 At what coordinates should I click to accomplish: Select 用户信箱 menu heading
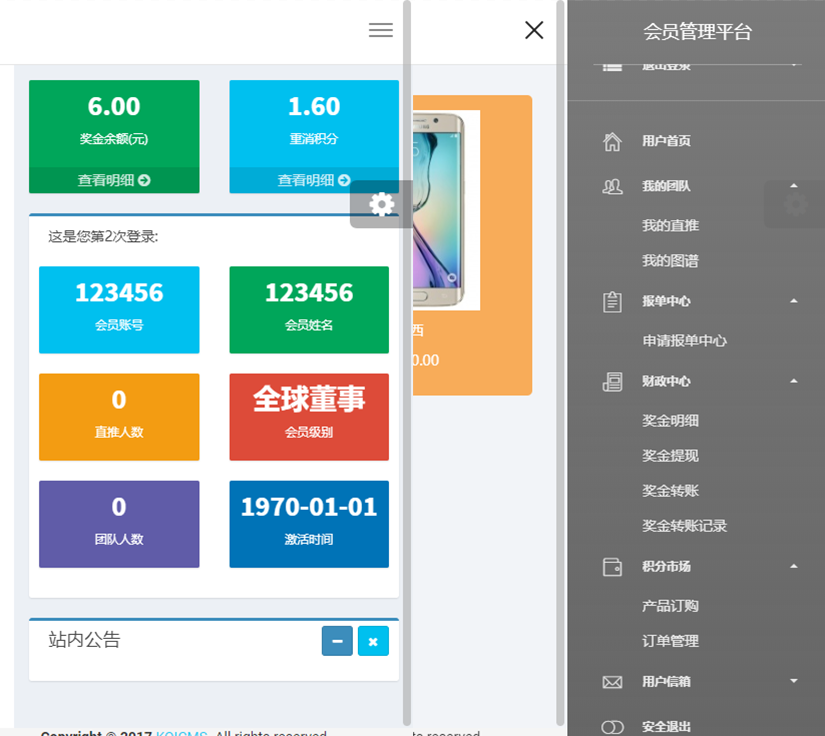666,682
